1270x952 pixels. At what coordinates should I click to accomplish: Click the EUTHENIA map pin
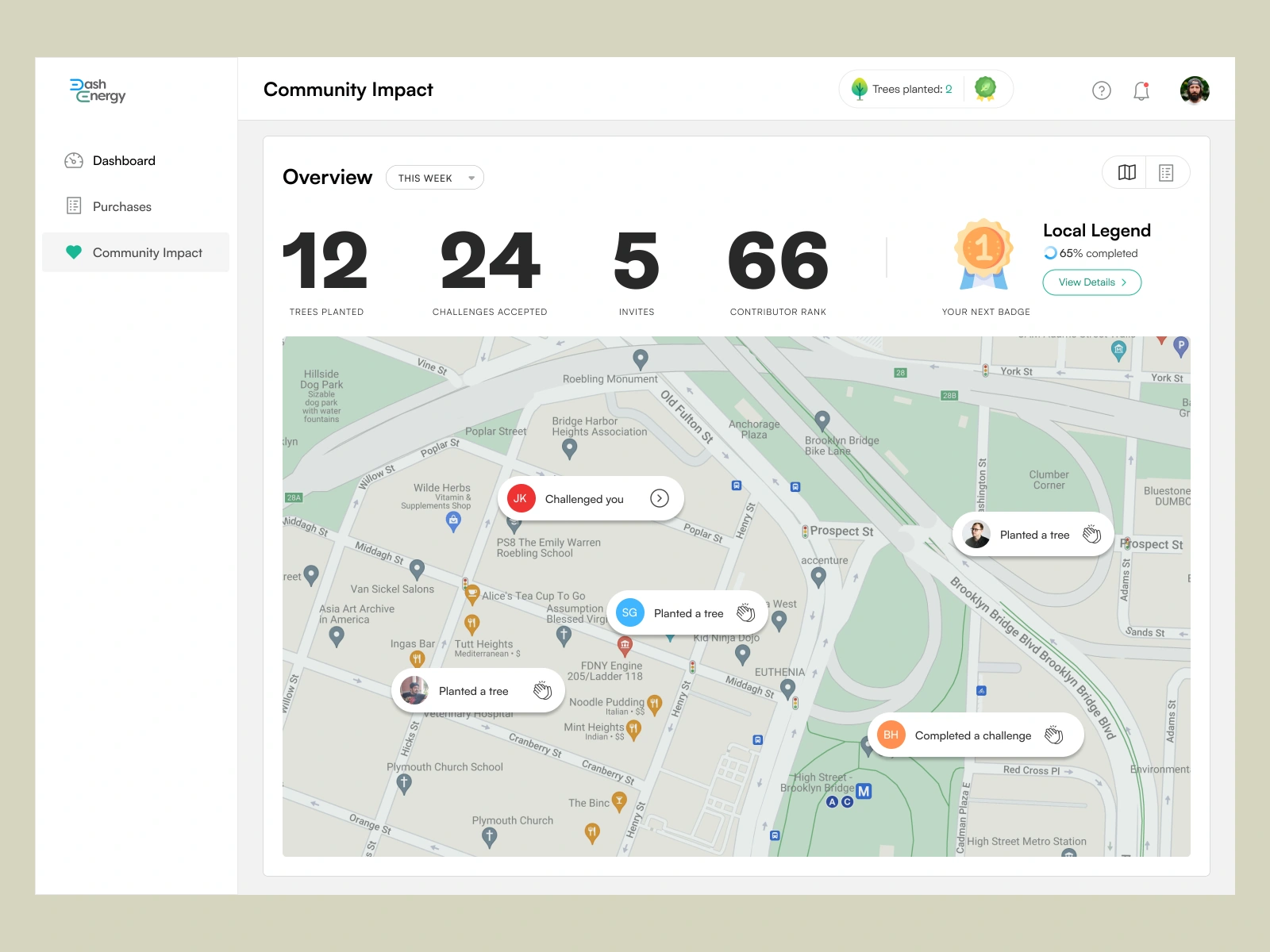787,689
